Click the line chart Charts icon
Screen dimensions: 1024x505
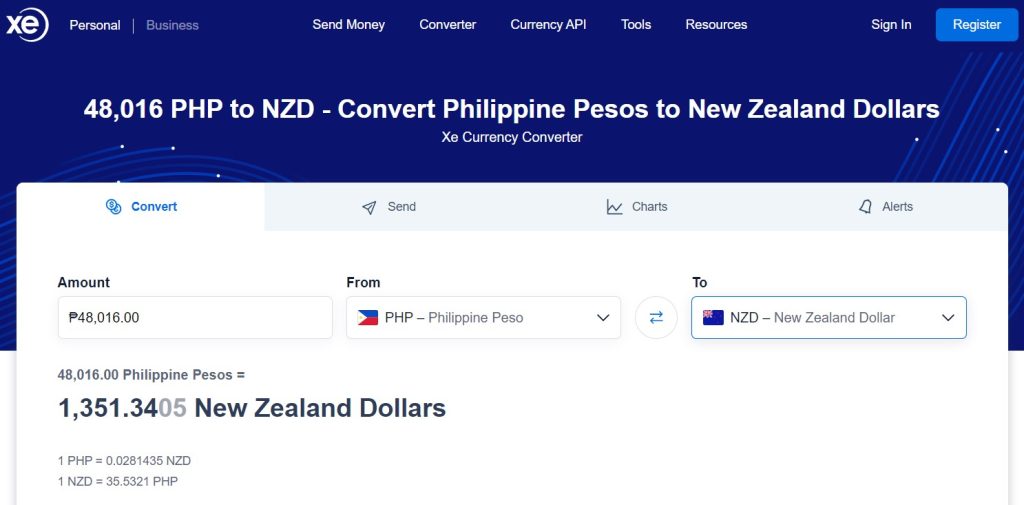click(615, 207)
